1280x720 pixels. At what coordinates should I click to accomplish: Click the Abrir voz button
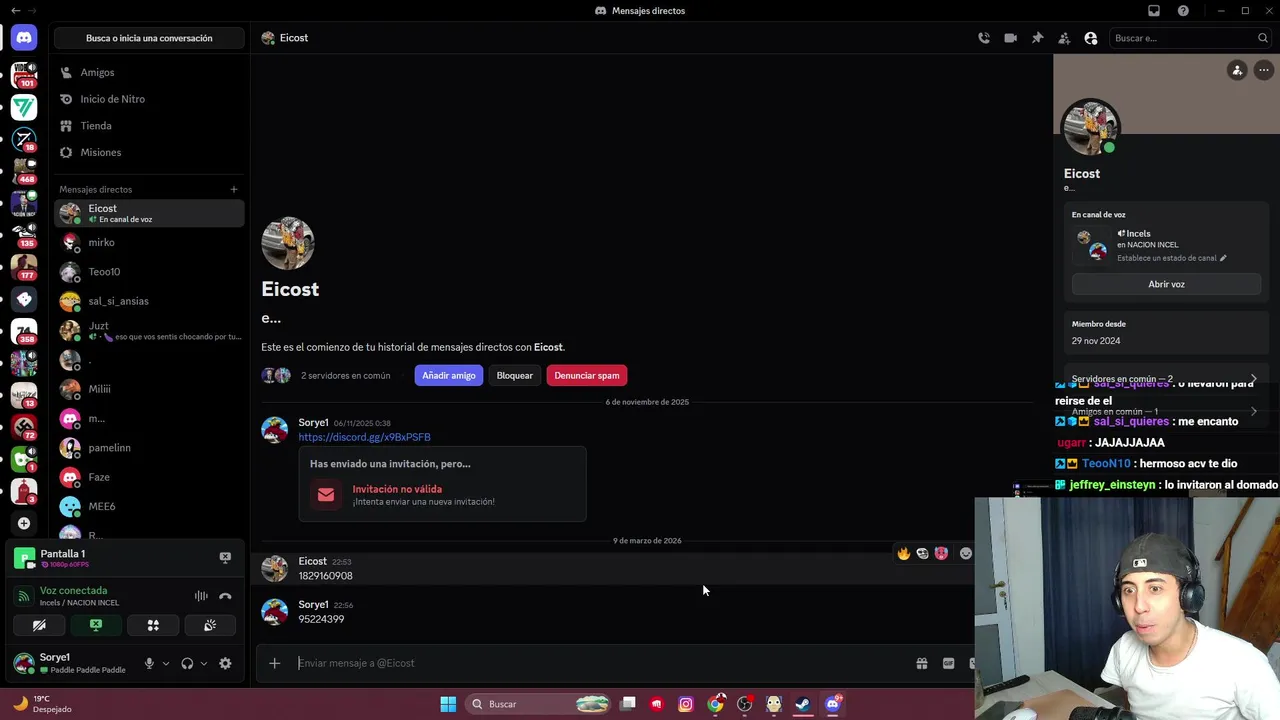coord(1166,284)
